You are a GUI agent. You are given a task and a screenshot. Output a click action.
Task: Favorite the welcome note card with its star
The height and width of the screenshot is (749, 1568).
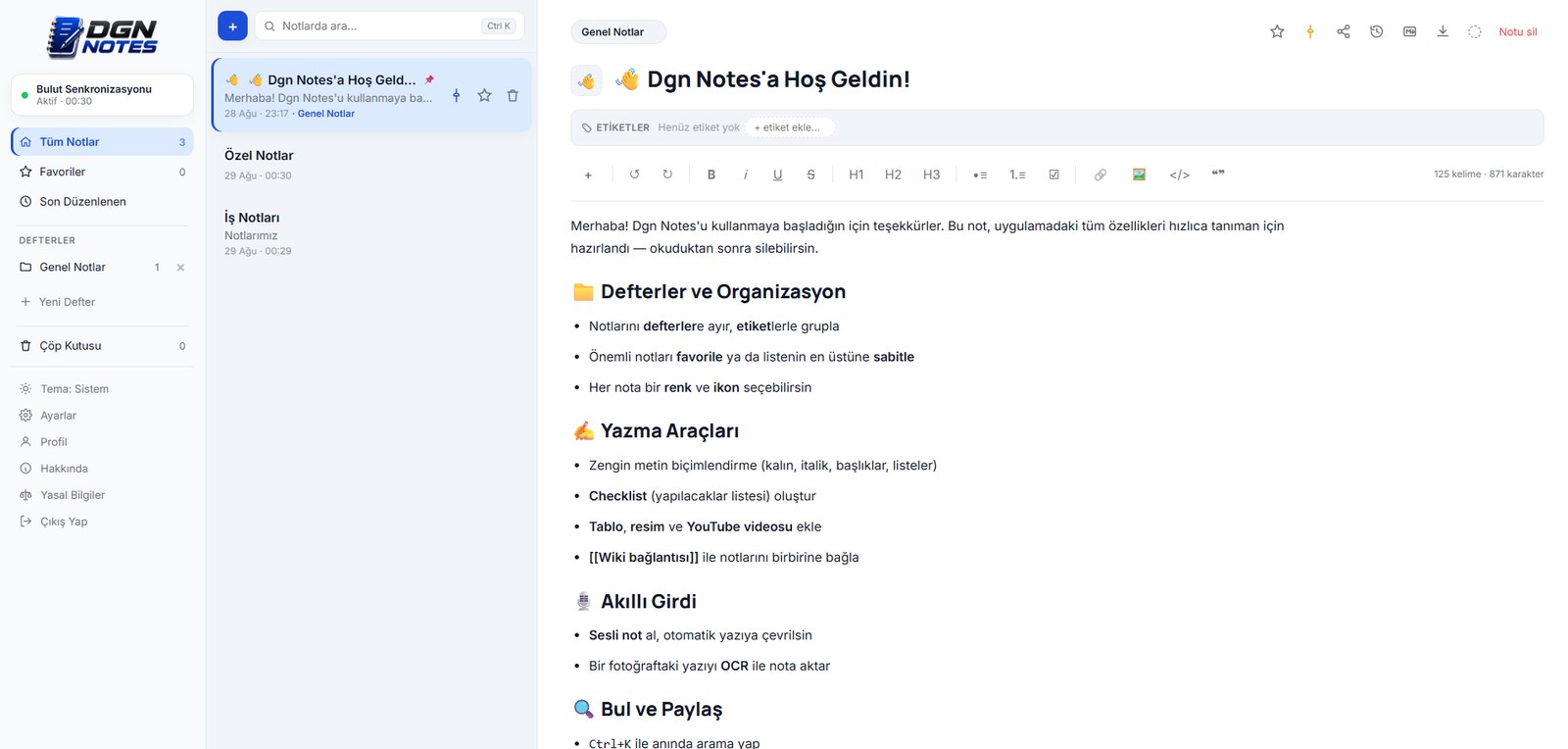tap(484, 95)
